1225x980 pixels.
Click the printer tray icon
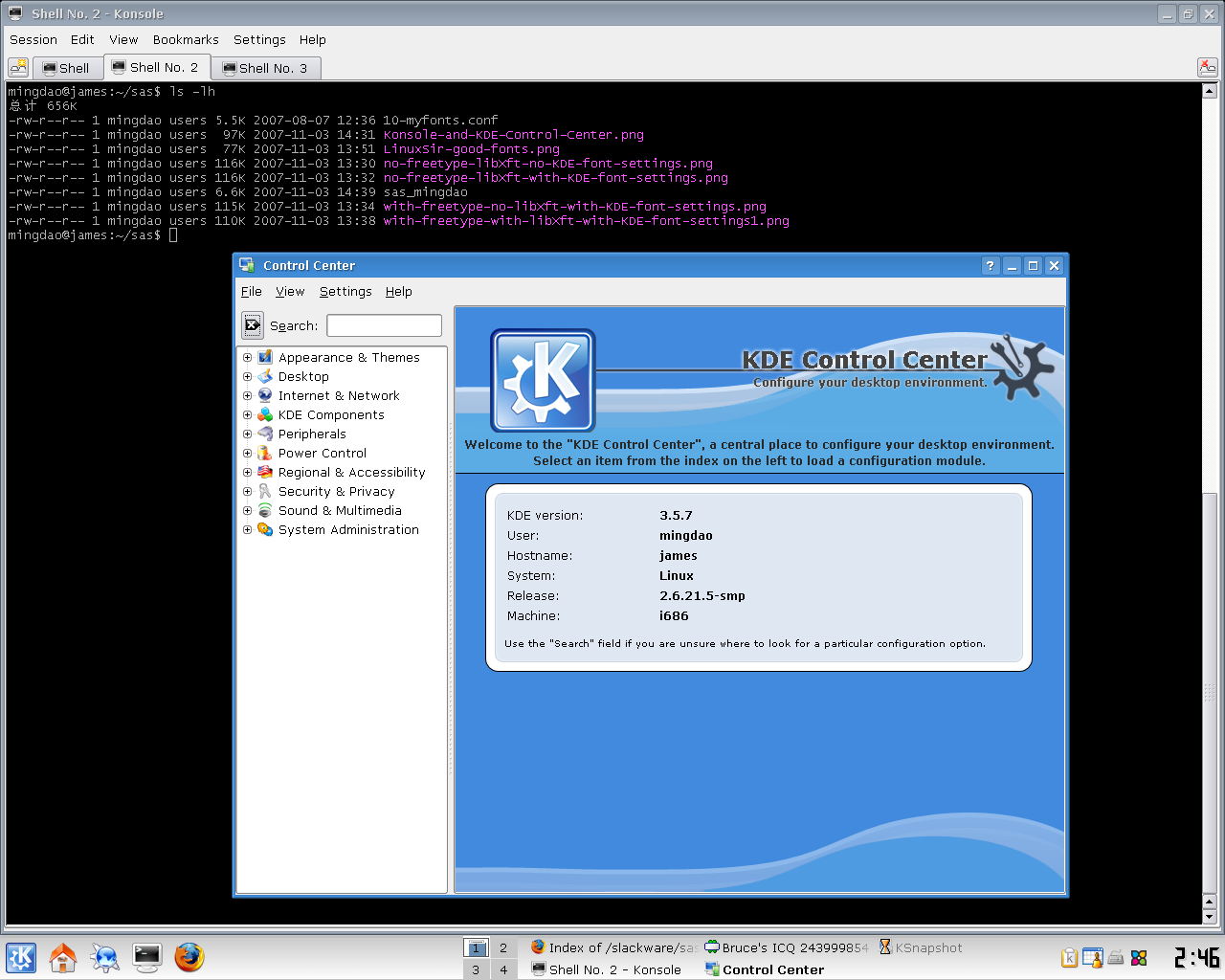[1116, 957]
